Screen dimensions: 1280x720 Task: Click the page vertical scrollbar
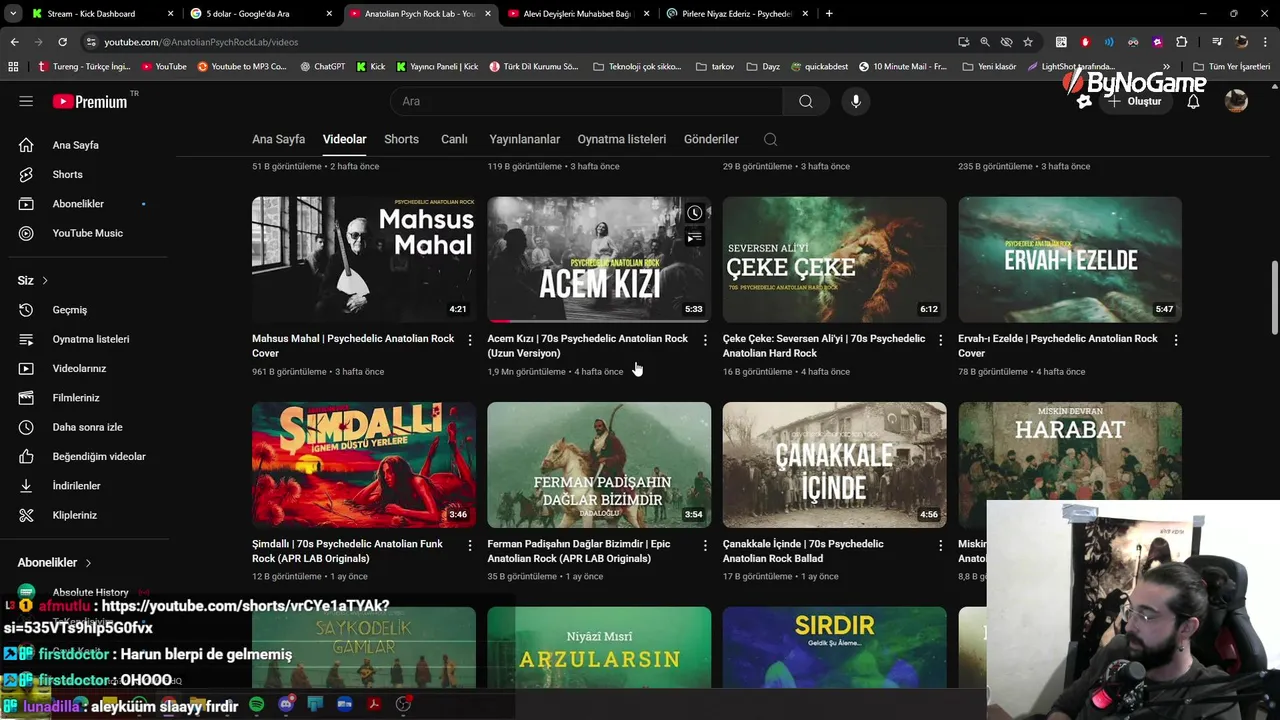[1274, 298]
